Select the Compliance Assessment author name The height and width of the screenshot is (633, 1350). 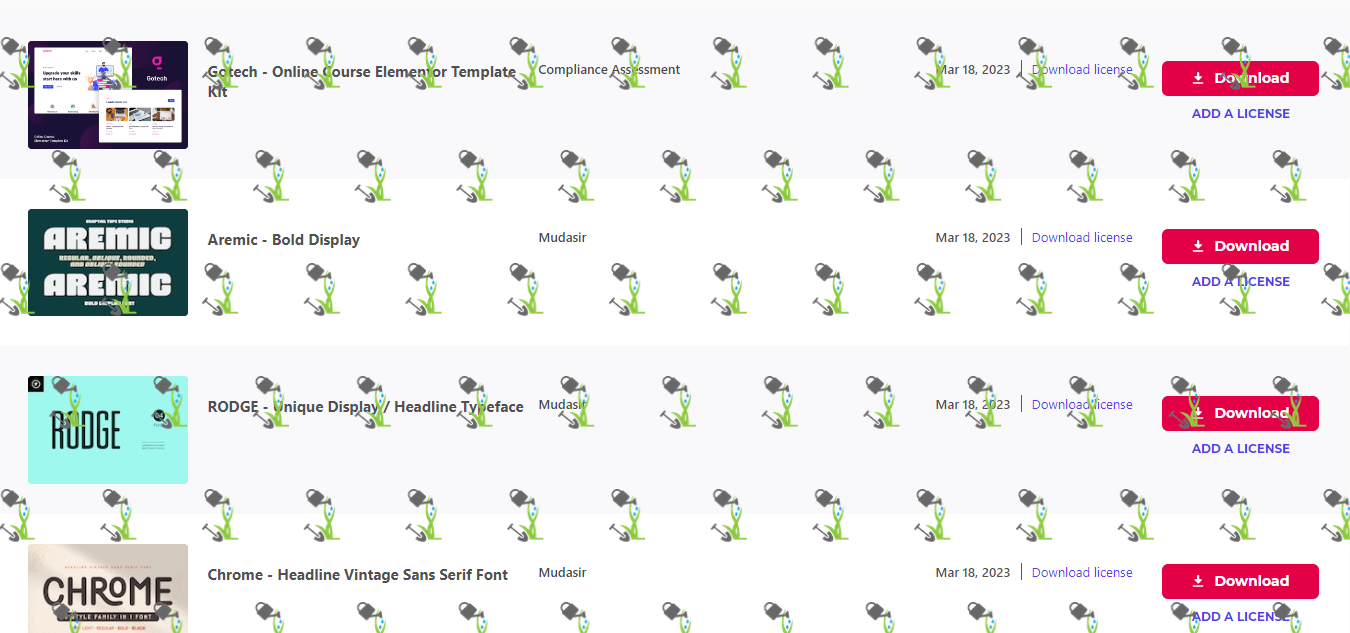tap(609, 70)
